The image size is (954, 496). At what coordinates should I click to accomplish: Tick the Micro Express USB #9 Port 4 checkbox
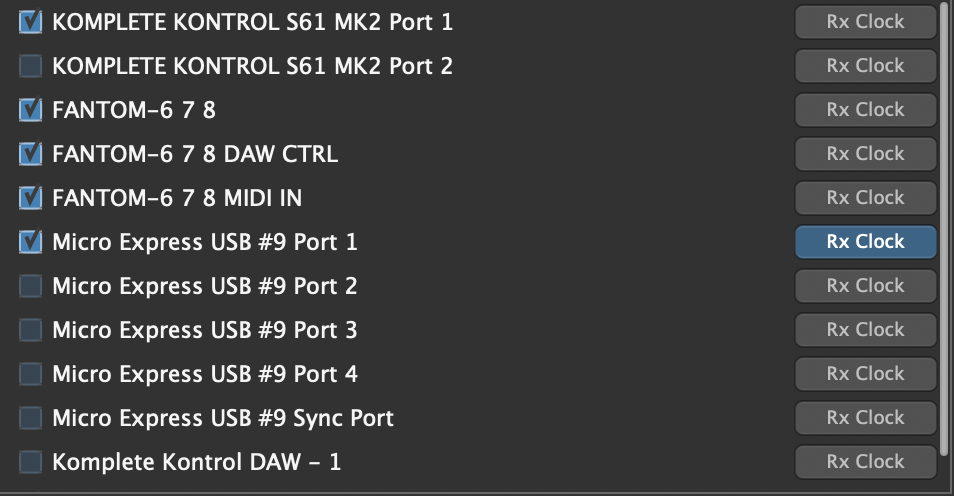click(x=31, y=374)
